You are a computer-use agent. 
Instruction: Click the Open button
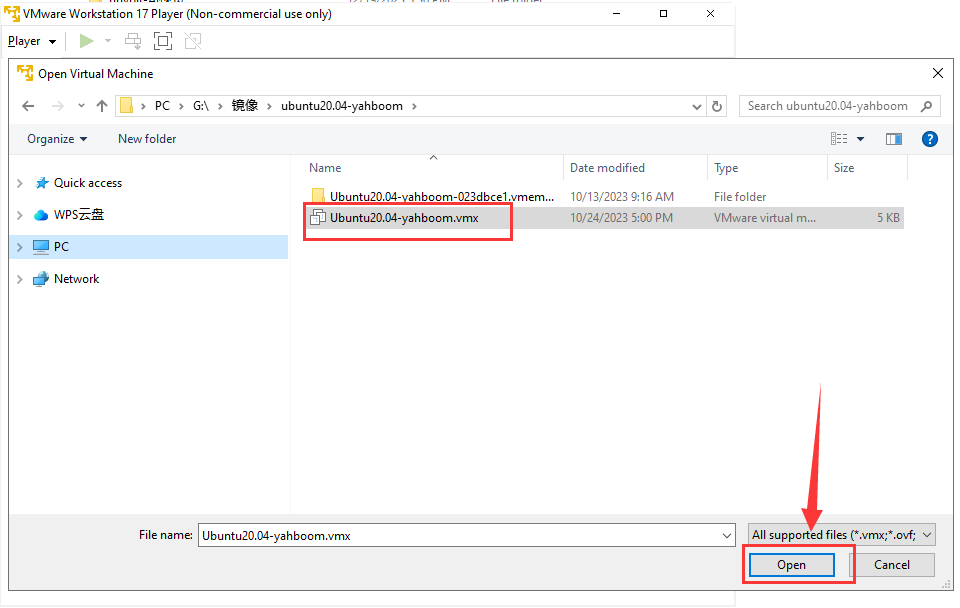[x=792, y=565]
